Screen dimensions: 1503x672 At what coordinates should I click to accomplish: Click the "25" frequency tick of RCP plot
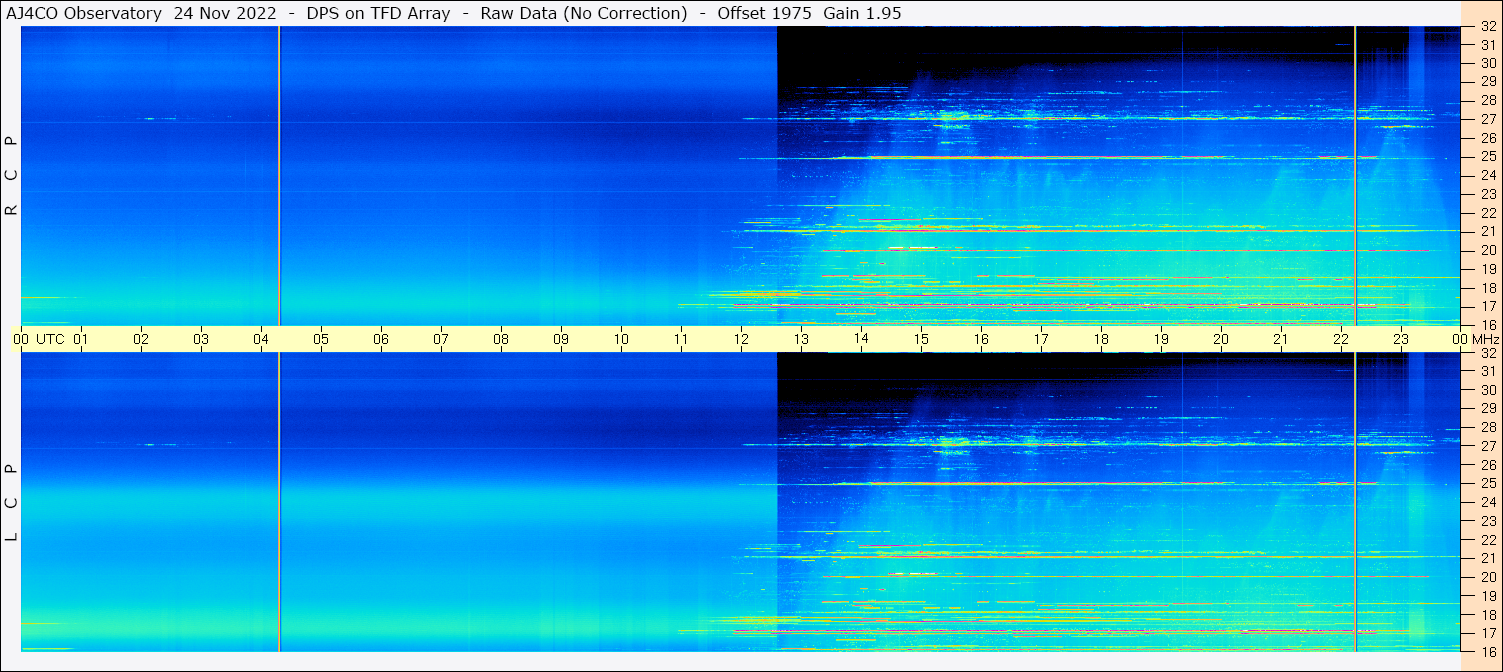pos(1487,157)
